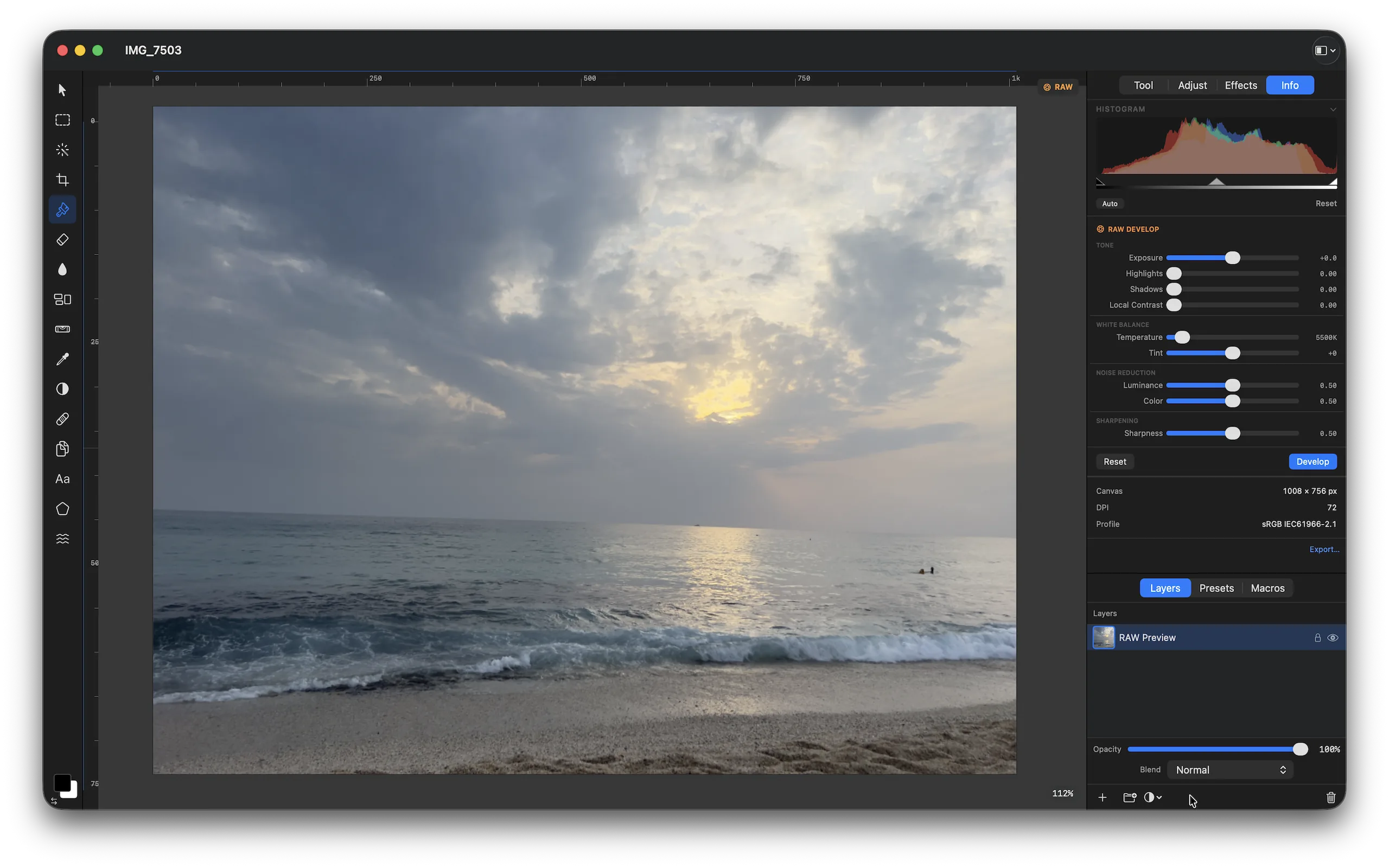1389x868 pixels.
Task: Click the histogram Auto button
Action: coord(1110,204)
